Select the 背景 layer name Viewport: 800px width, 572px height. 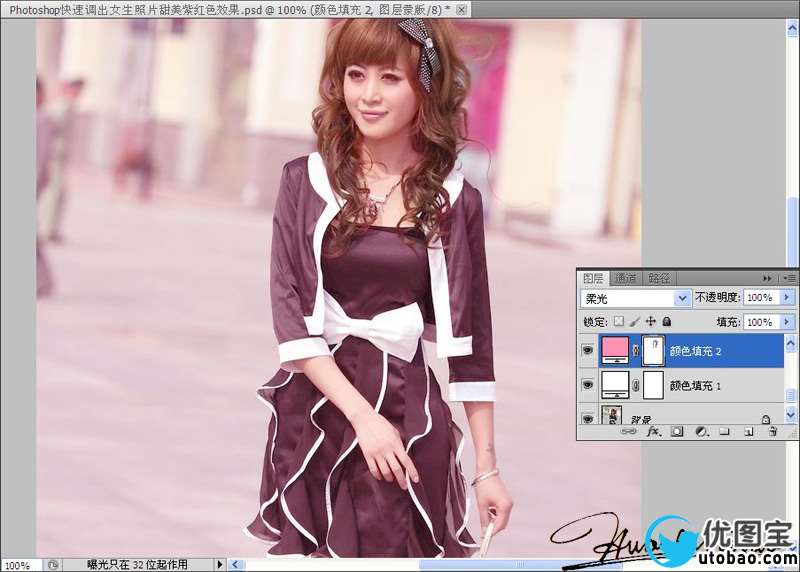click(x=640, y=420)
